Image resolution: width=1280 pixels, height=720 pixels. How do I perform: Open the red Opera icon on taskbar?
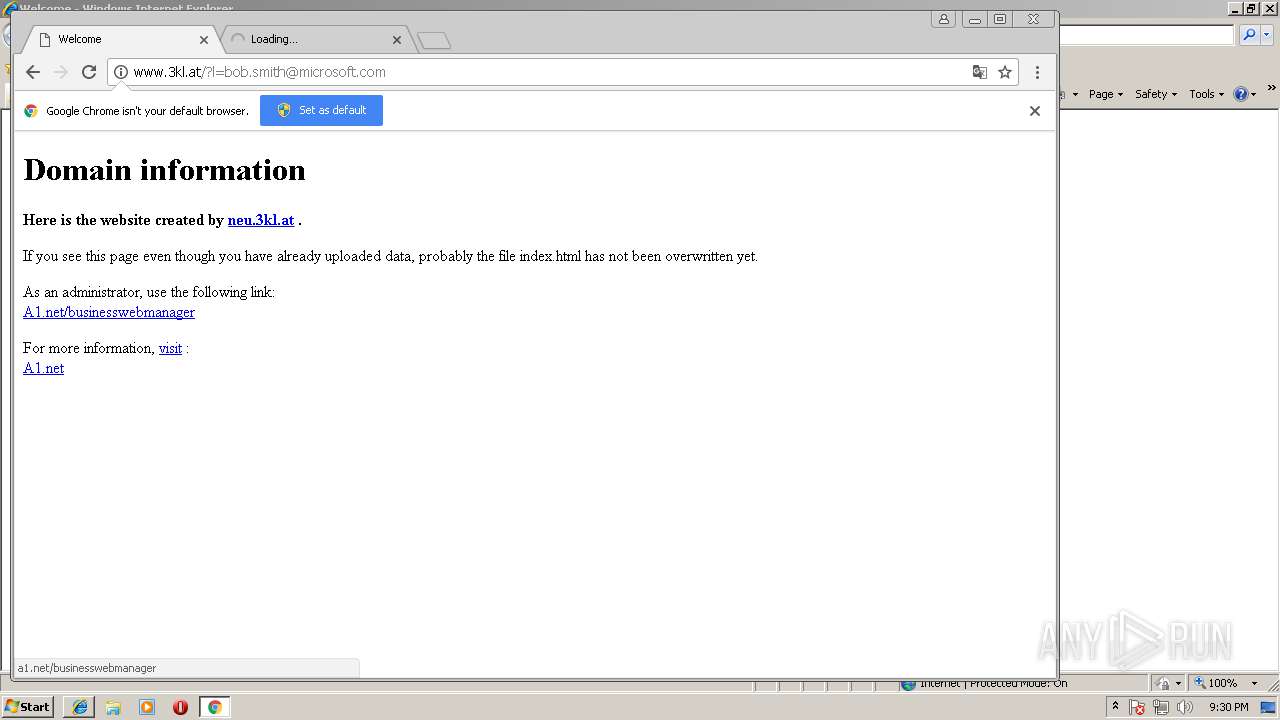point(180,707)
